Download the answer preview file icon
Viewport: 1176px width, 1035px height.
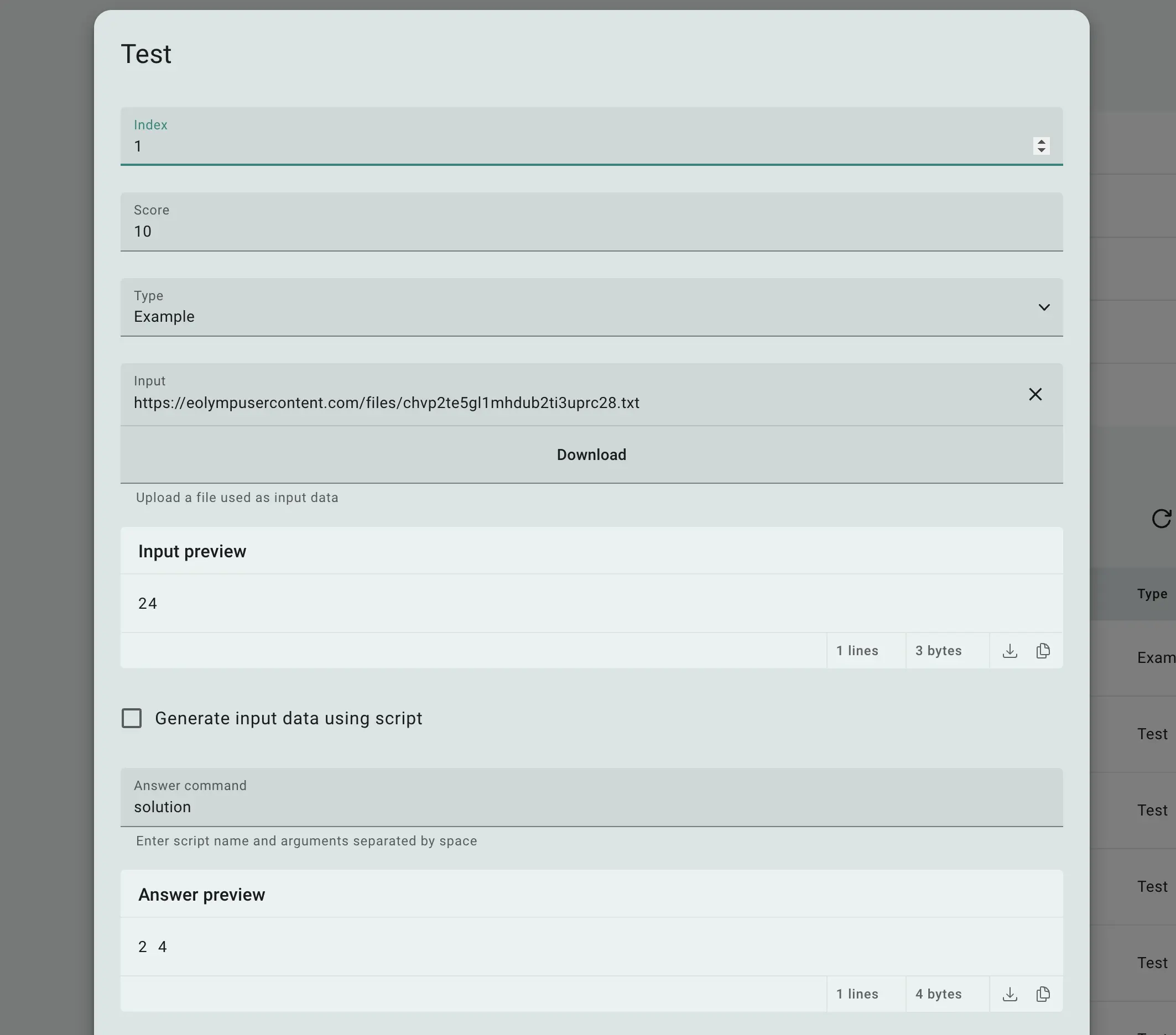(1010, 994)
